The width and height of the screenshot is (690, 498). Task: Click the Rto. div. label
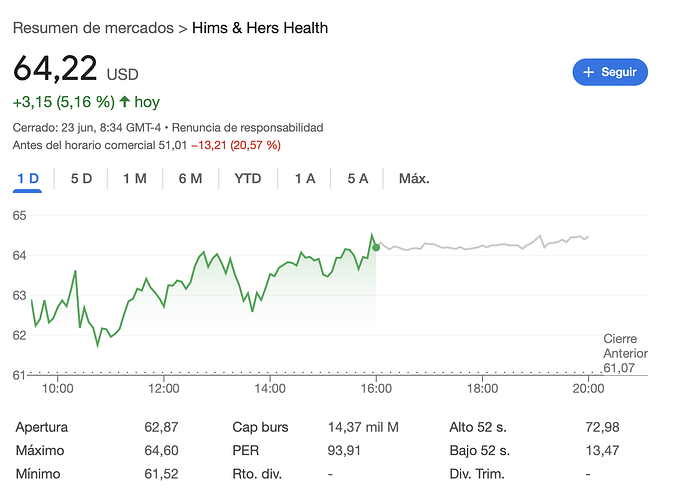pyautogui.click(x=257, y=474)
